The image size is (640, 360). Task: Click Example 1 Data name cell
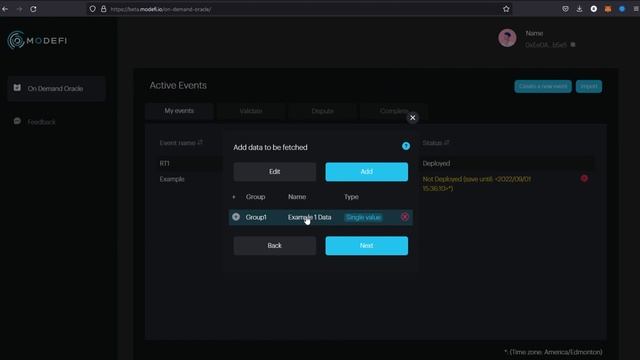309,217
